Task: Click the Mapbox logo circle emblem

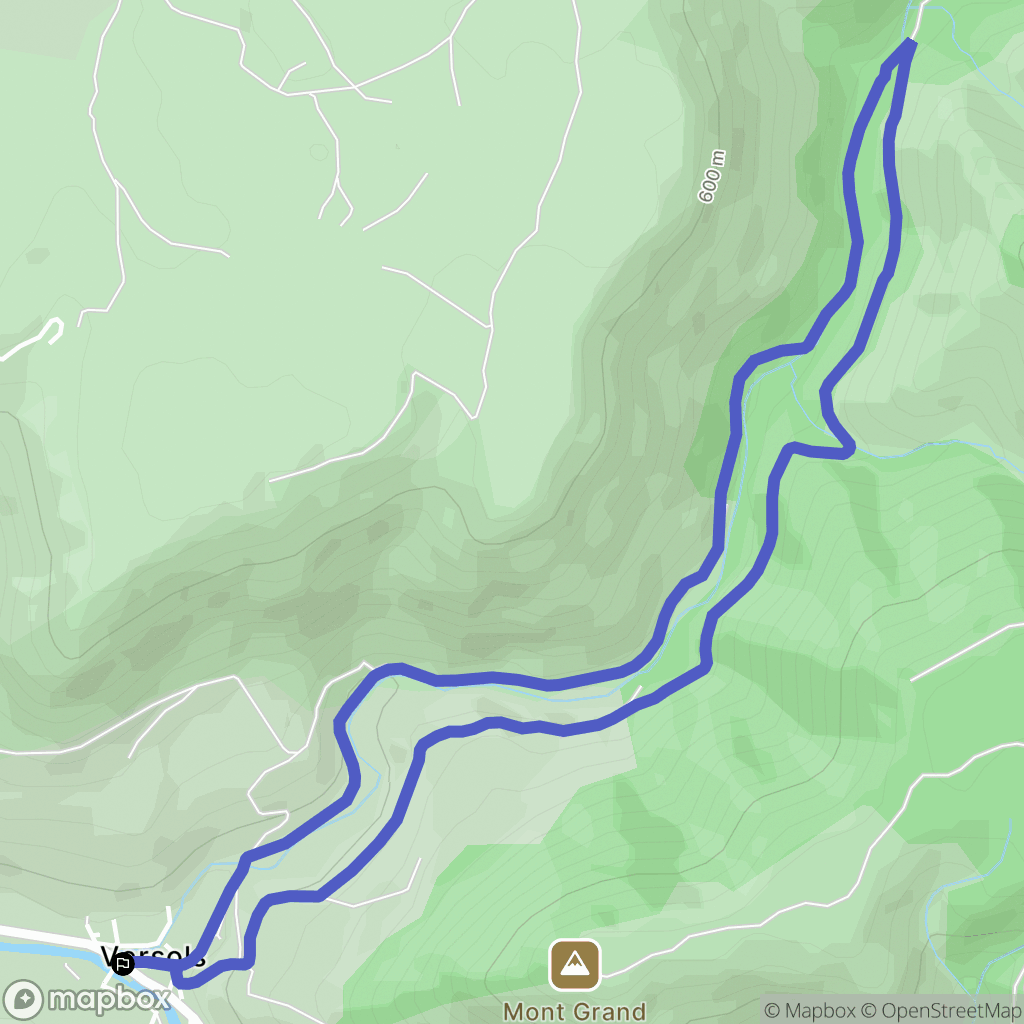Action: tap(24, 1000)
